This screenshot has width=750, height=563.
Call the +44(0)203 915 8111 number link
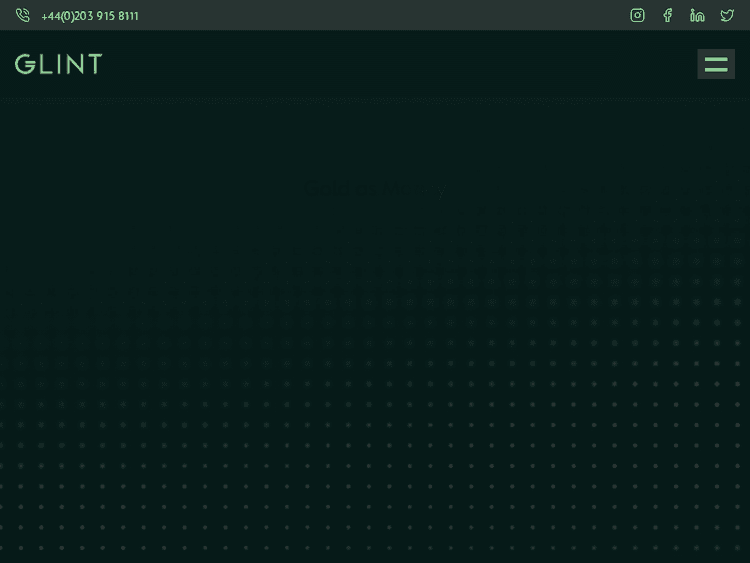tap(90, 16)
